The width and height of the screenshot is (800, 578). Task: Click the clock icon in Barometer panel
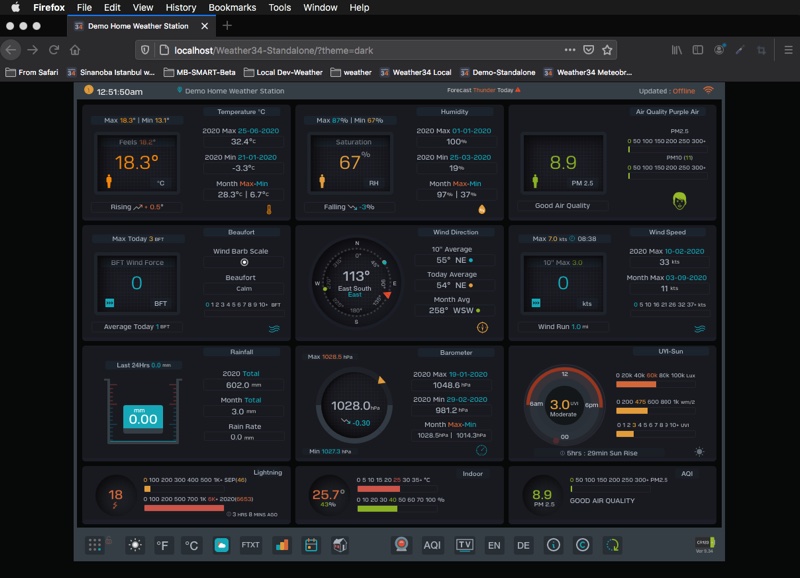[481, 450]
